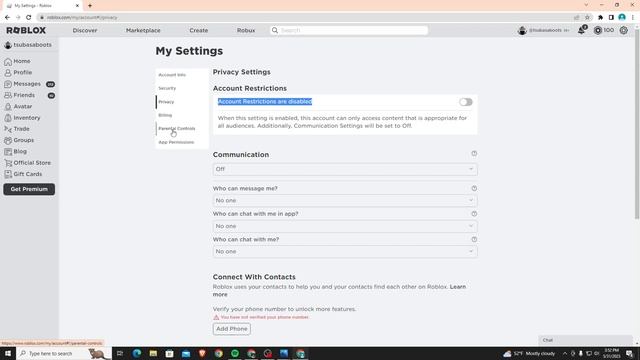Open File Explorer from taskbar
This screenshot has width=640, height=360.
pos(153,353)
